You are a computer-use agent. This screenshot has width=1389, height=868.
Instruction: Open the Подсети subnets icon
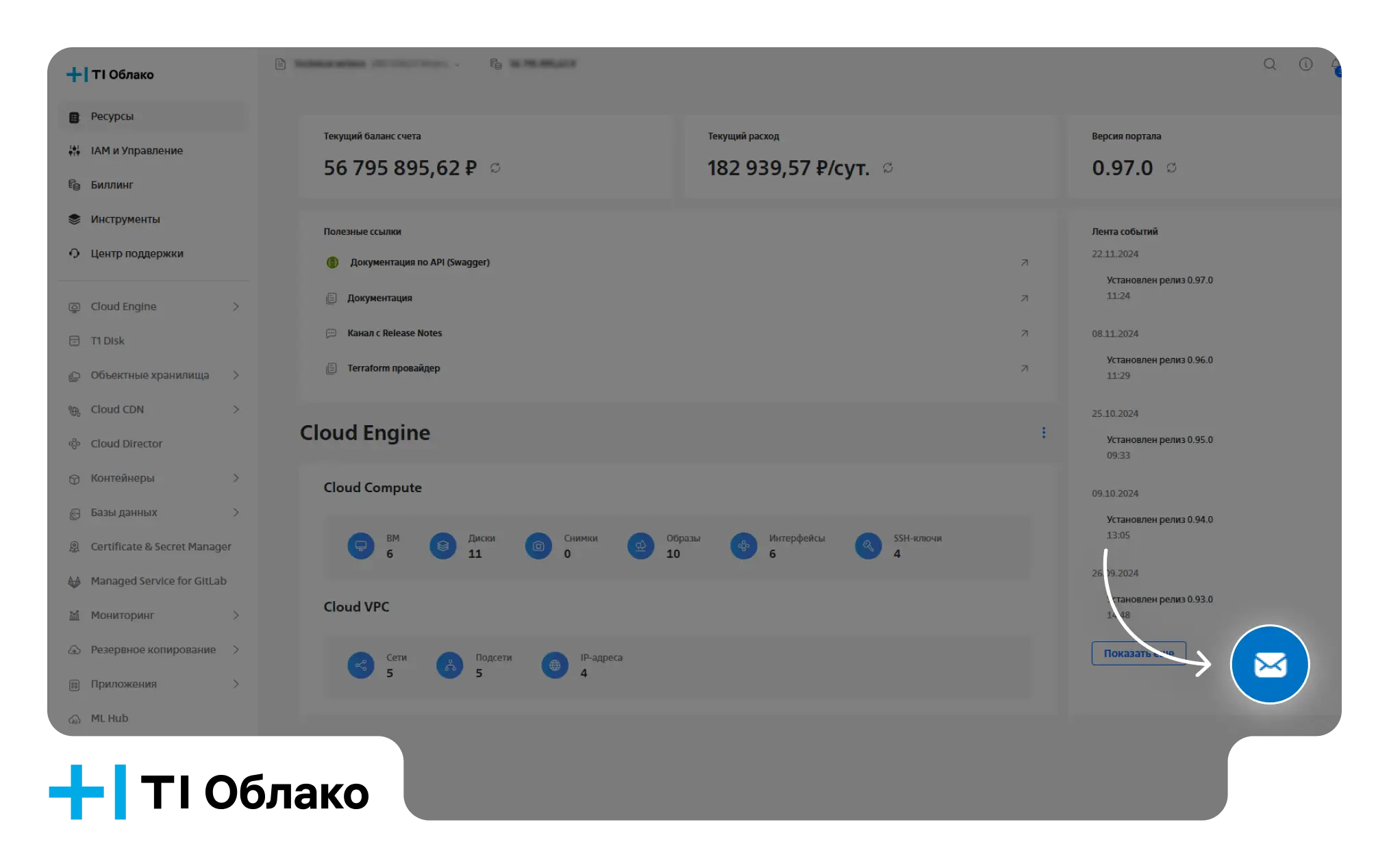pyautogui.click(x=450, y=665)
